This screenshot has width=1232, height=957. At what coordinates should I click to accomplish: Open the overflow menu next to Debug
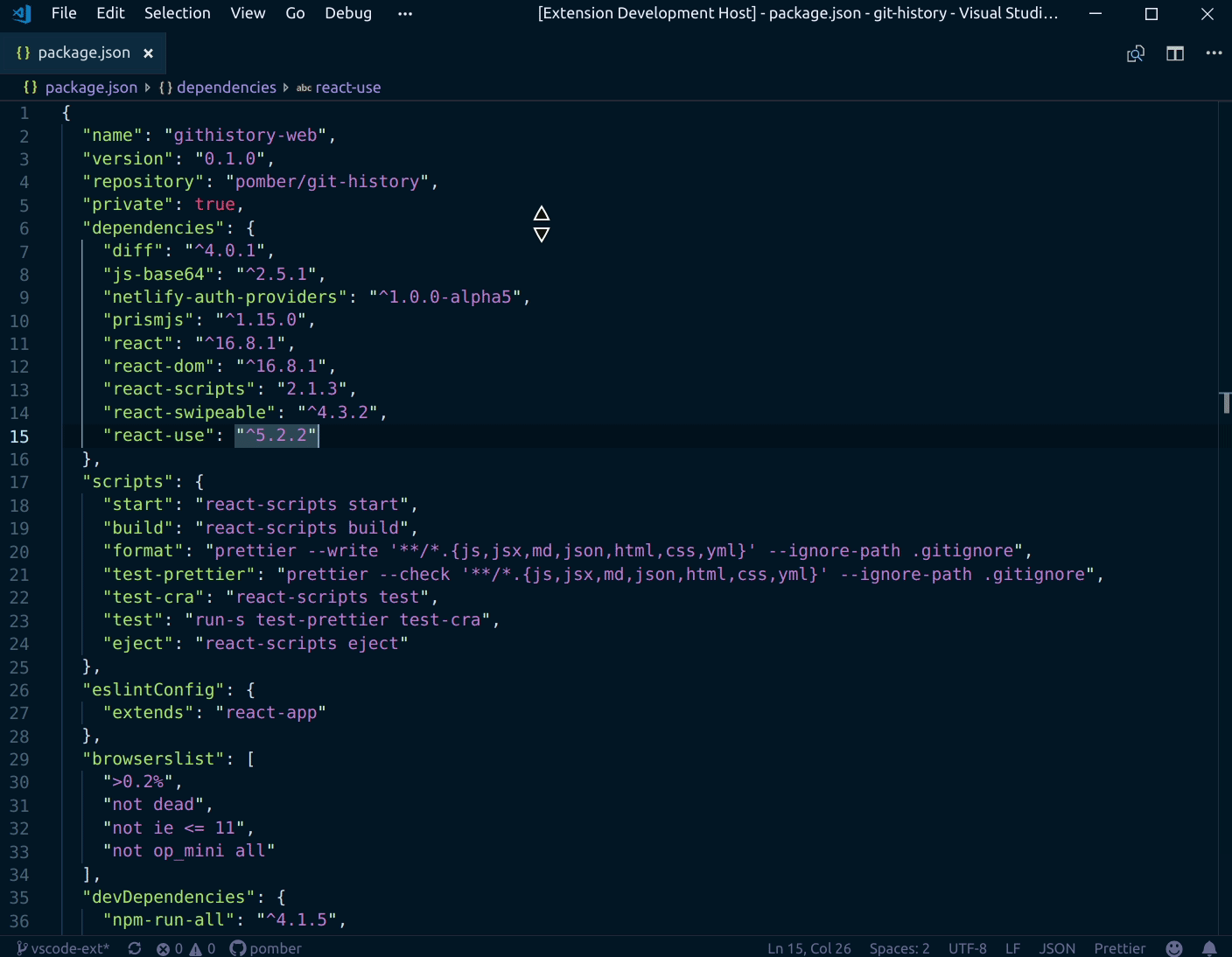click(404, 13)
